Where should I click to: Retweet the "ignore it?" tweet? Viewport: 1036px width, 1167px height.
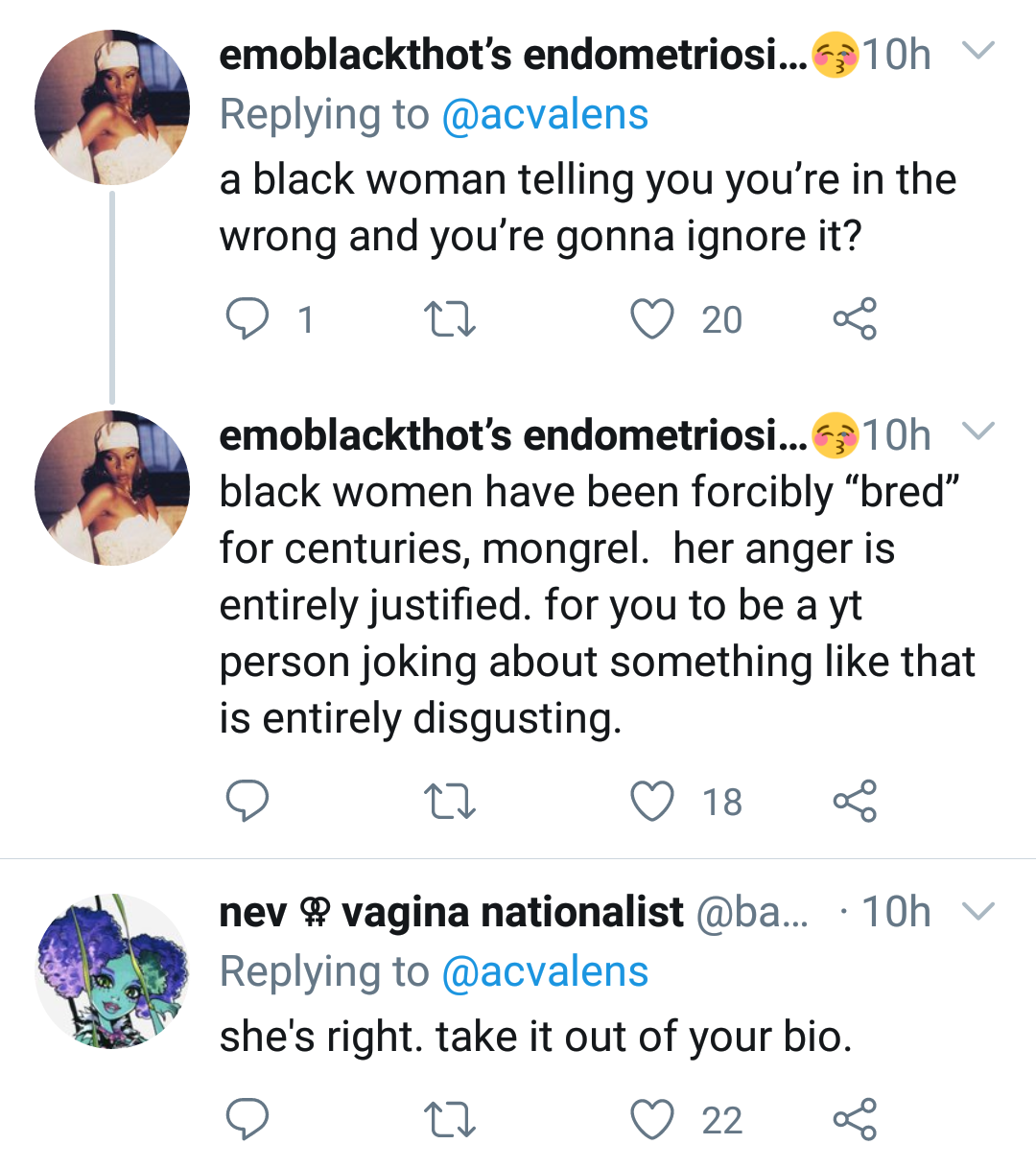449,319
